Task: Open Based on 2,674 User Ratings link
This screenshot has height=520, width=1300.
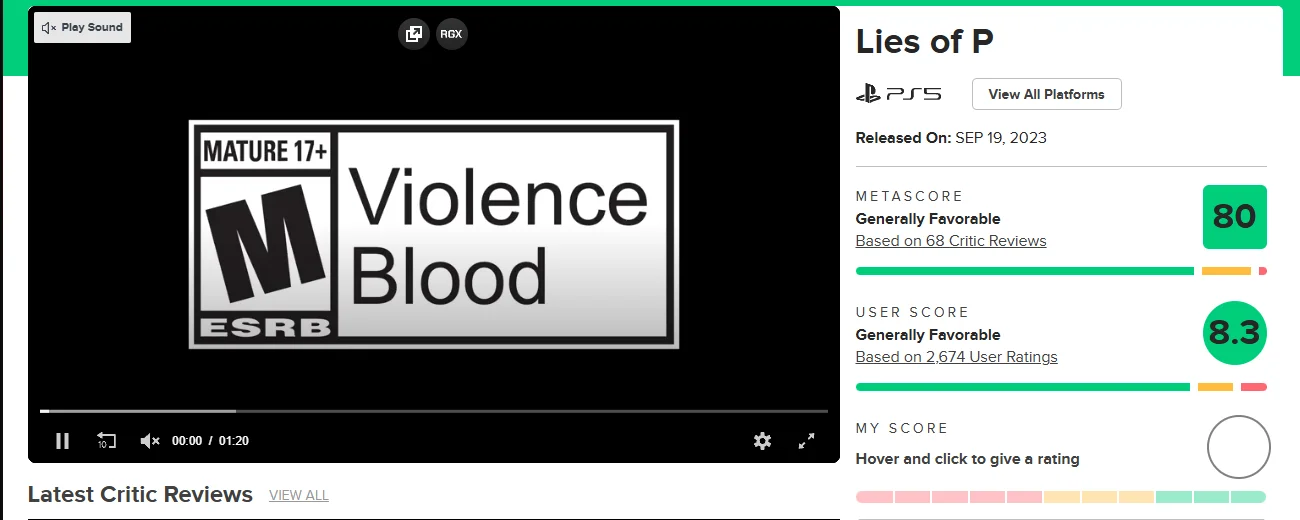Action: (x=957, y=357)
